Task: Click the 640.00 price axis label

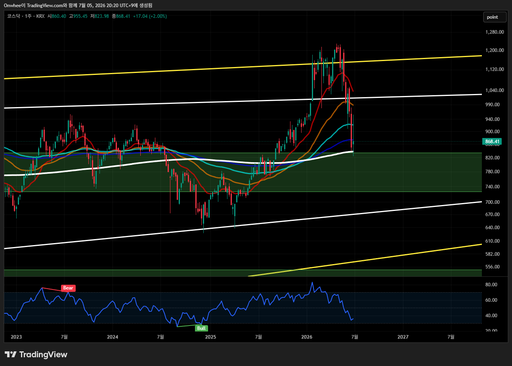Action: [x=493, y=227]
